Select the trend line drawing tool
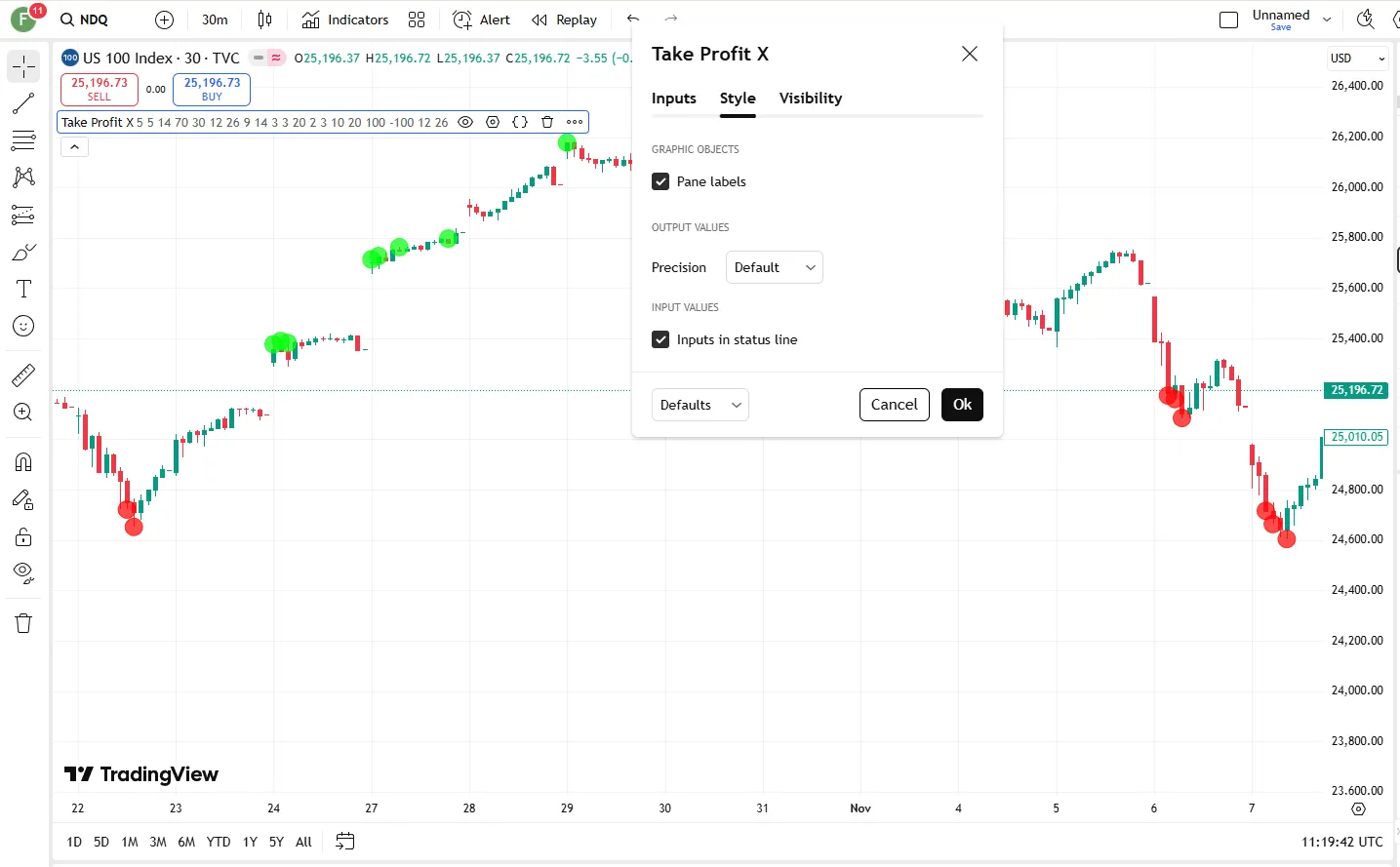The width and height of the screenshot is (1400, 867). point(23,103)
